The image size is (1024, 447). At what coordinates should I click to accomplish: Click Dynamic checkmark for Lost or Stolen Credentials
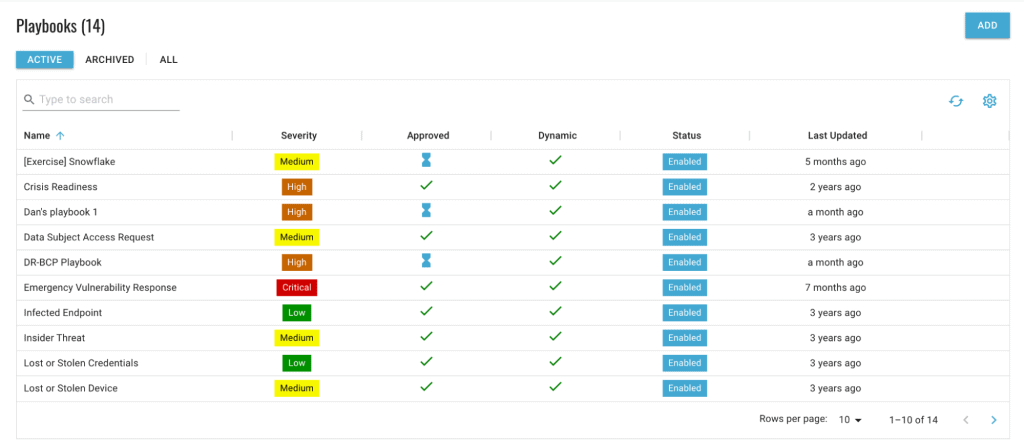pyautogui.click(x=556, y=361)
